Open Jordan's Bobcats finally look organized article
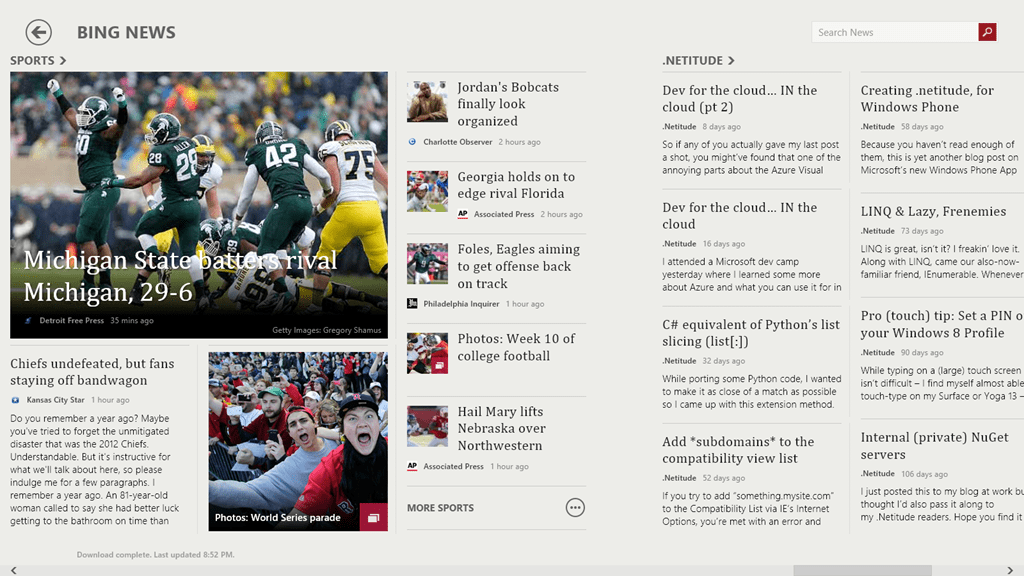 507,104
